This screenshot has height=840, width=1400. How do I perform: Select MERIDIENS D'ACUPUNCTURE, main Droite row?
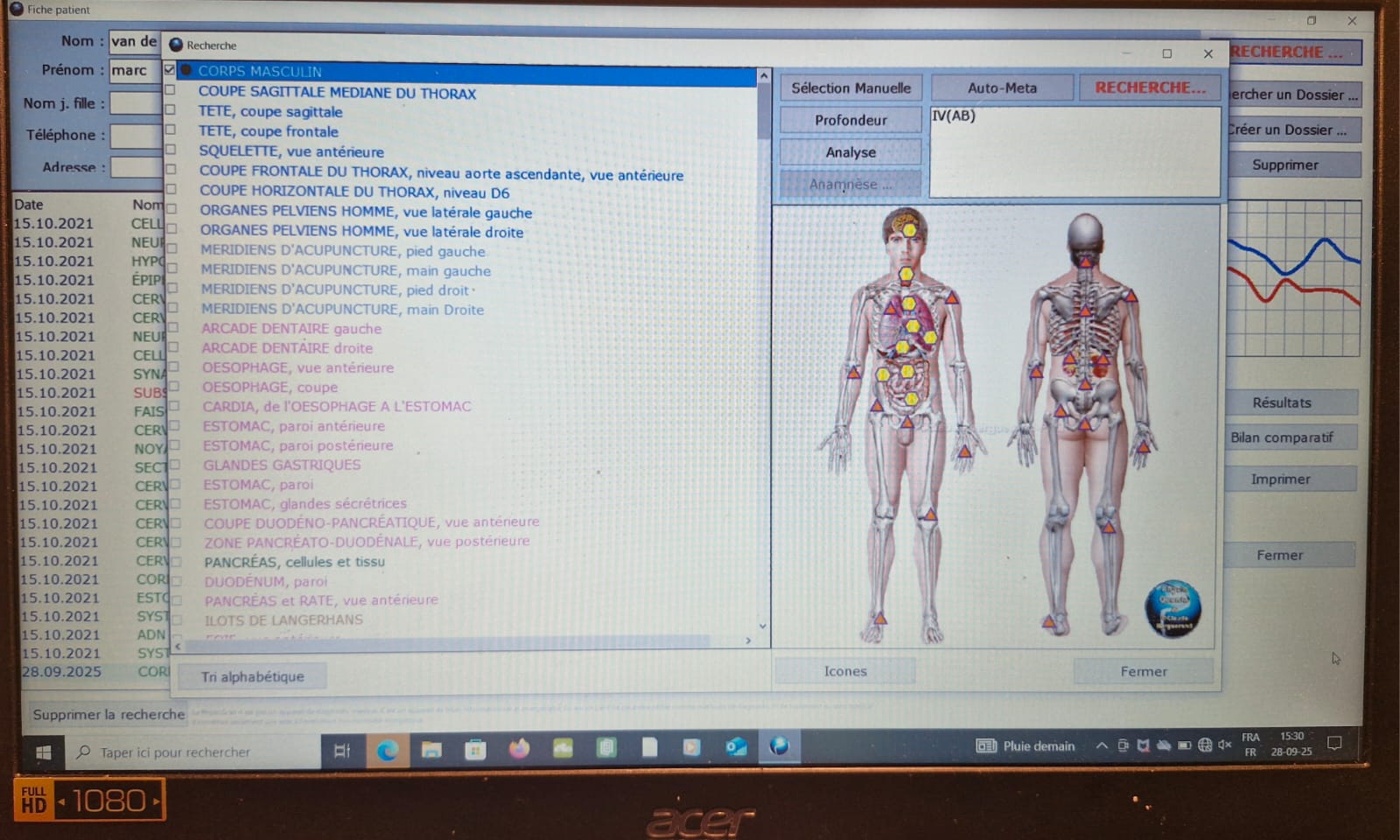342,309
